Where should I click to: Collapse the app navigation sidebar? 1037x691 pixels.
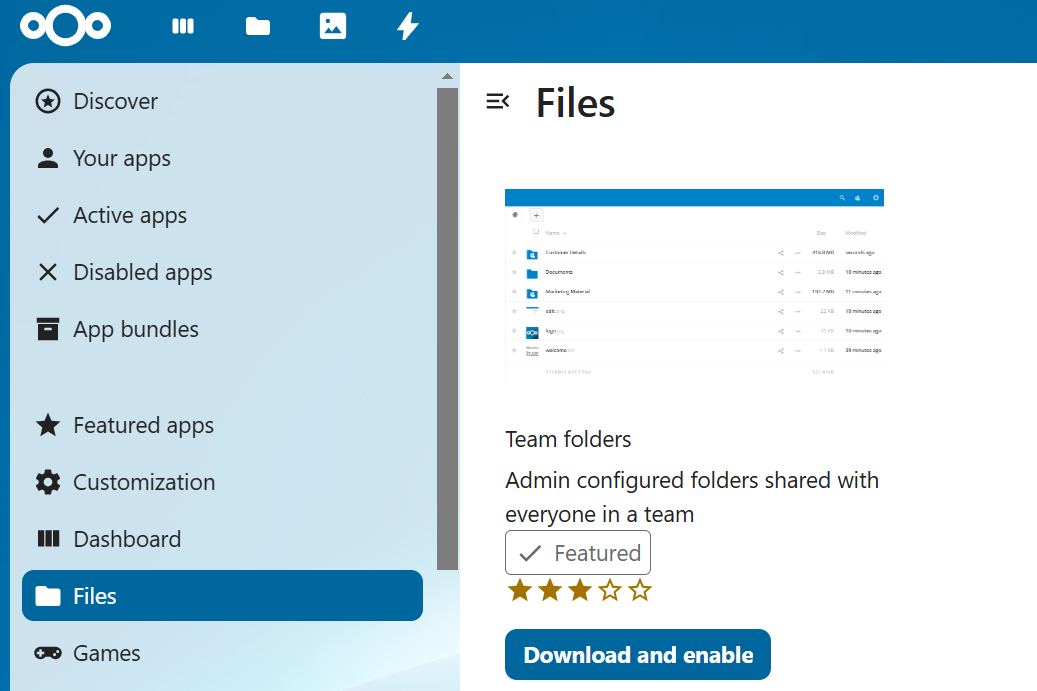point(497,101)
